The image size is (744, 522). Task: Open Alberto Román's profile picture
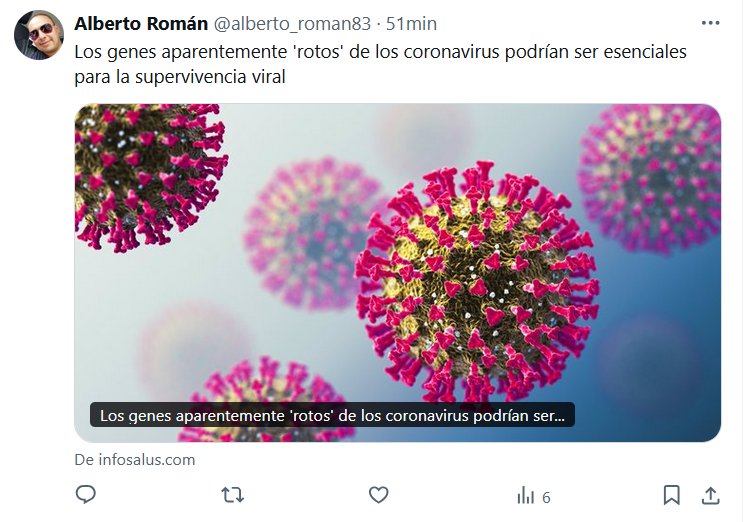(39, 35)
